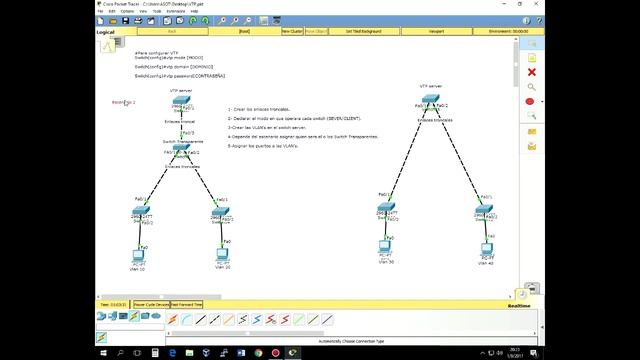Click the New Cluster button
640x360 pixels.
pyautogui.click(x=292, y=31)
